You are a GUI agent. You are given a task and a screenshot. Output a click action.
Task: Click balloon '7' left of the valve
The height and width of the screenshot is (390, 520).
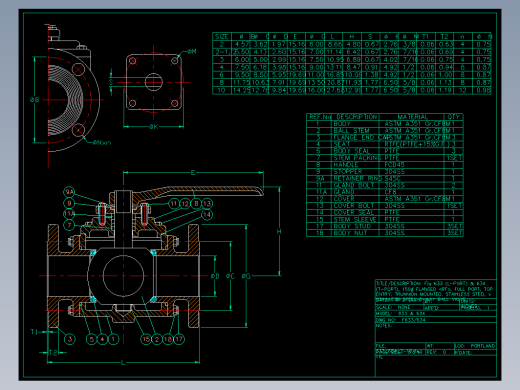(x=69, y=225)
